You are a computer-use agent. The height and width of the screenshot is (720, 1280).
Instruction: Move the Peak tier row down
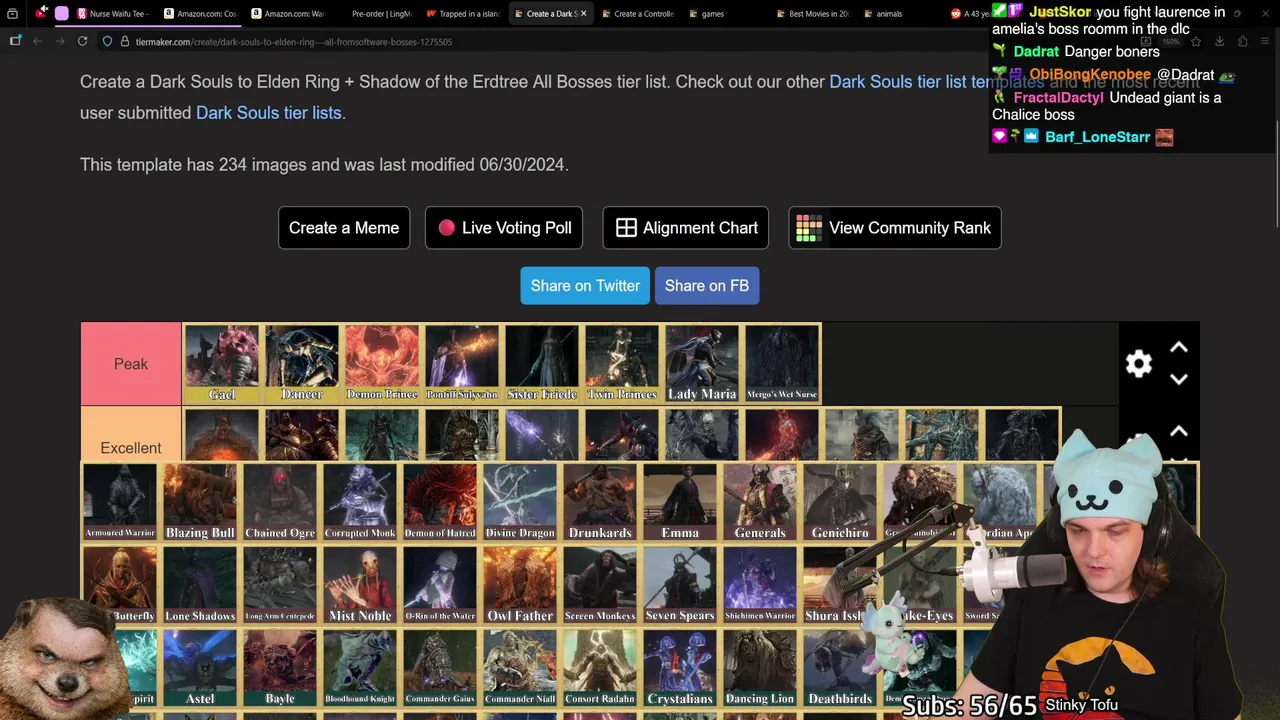1179,379
